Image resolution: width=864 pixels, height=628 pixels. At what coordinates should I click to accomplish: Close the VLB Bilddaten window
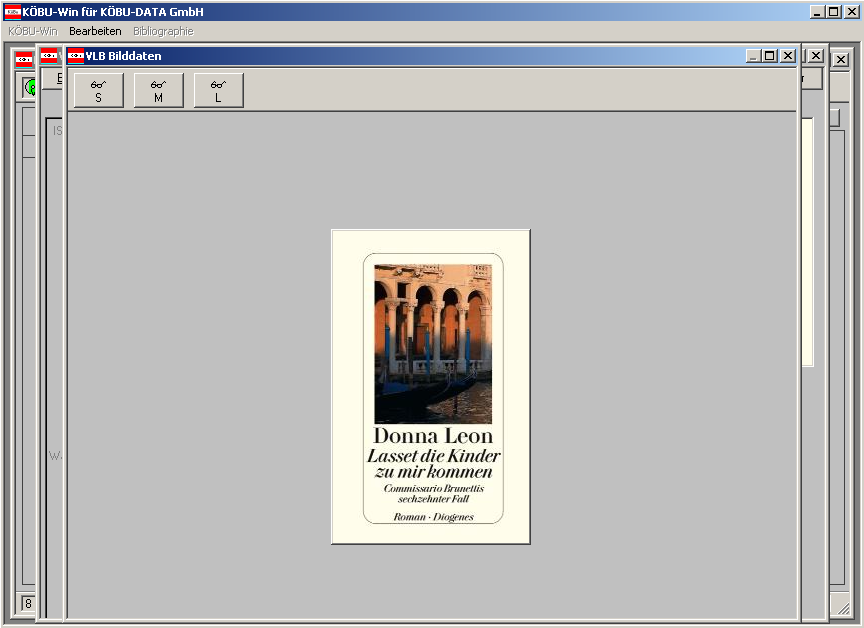coord(788,56)
